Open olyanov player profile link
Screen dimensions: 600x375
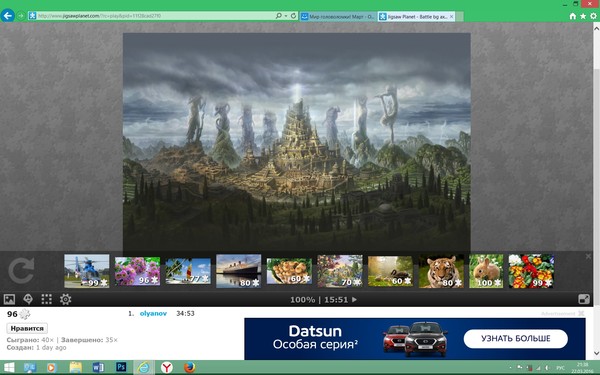[153, 313]
